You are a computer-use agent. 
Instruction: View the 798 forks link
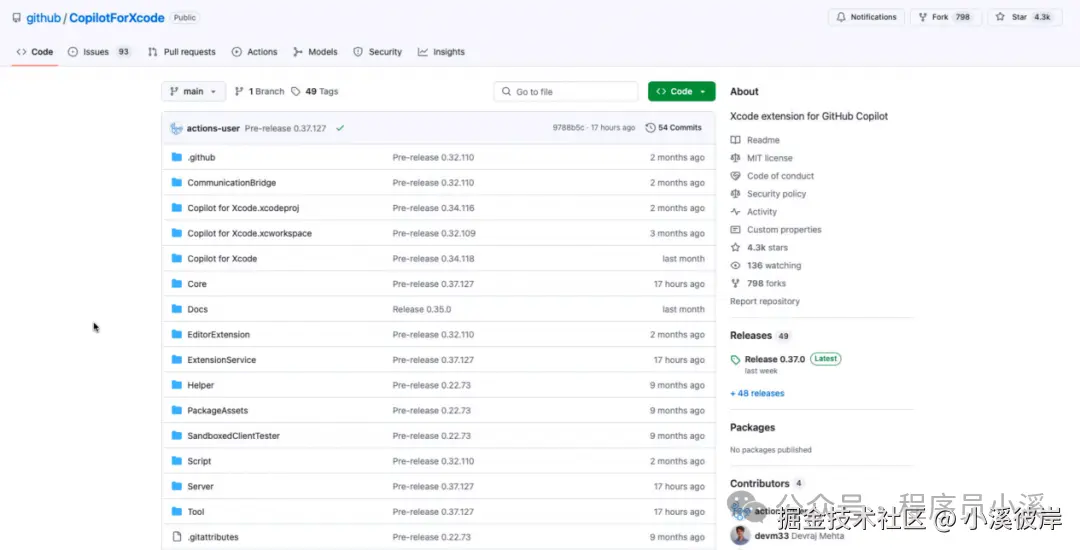(766, 283)
